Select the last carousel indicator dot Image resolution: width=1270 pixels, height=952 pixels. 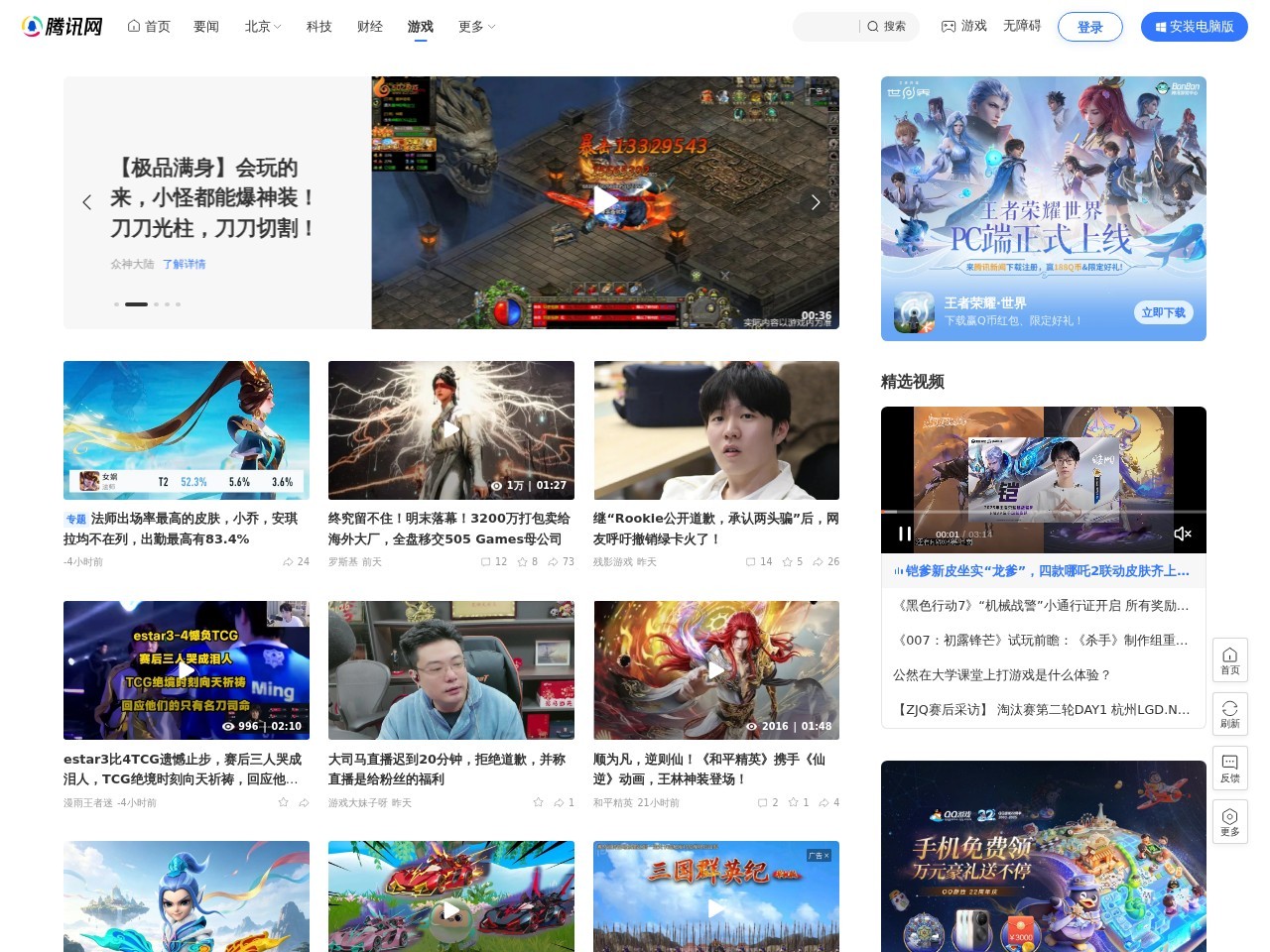point(178,304)
